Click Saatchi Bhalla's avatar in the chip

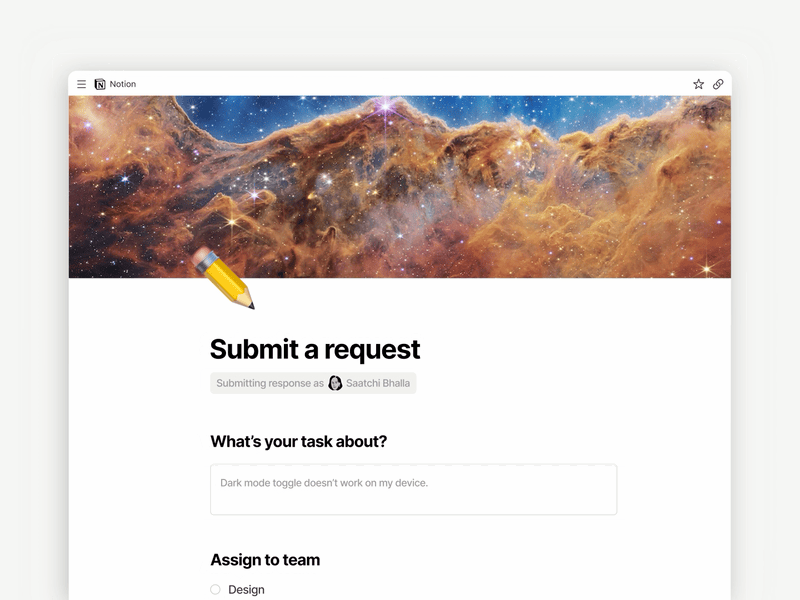(x=332, y=383)
